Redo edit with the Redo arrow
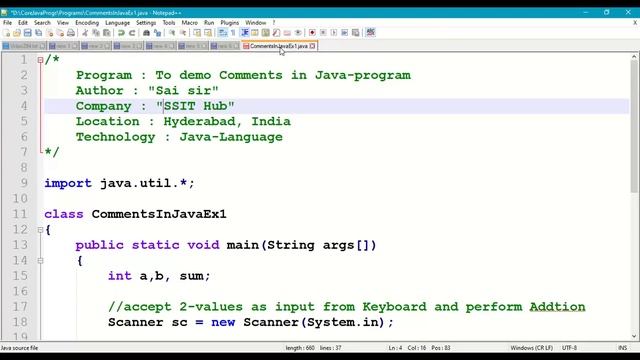Screen dimensions: 640x360 pyautogui.click(x=132, y=33)
